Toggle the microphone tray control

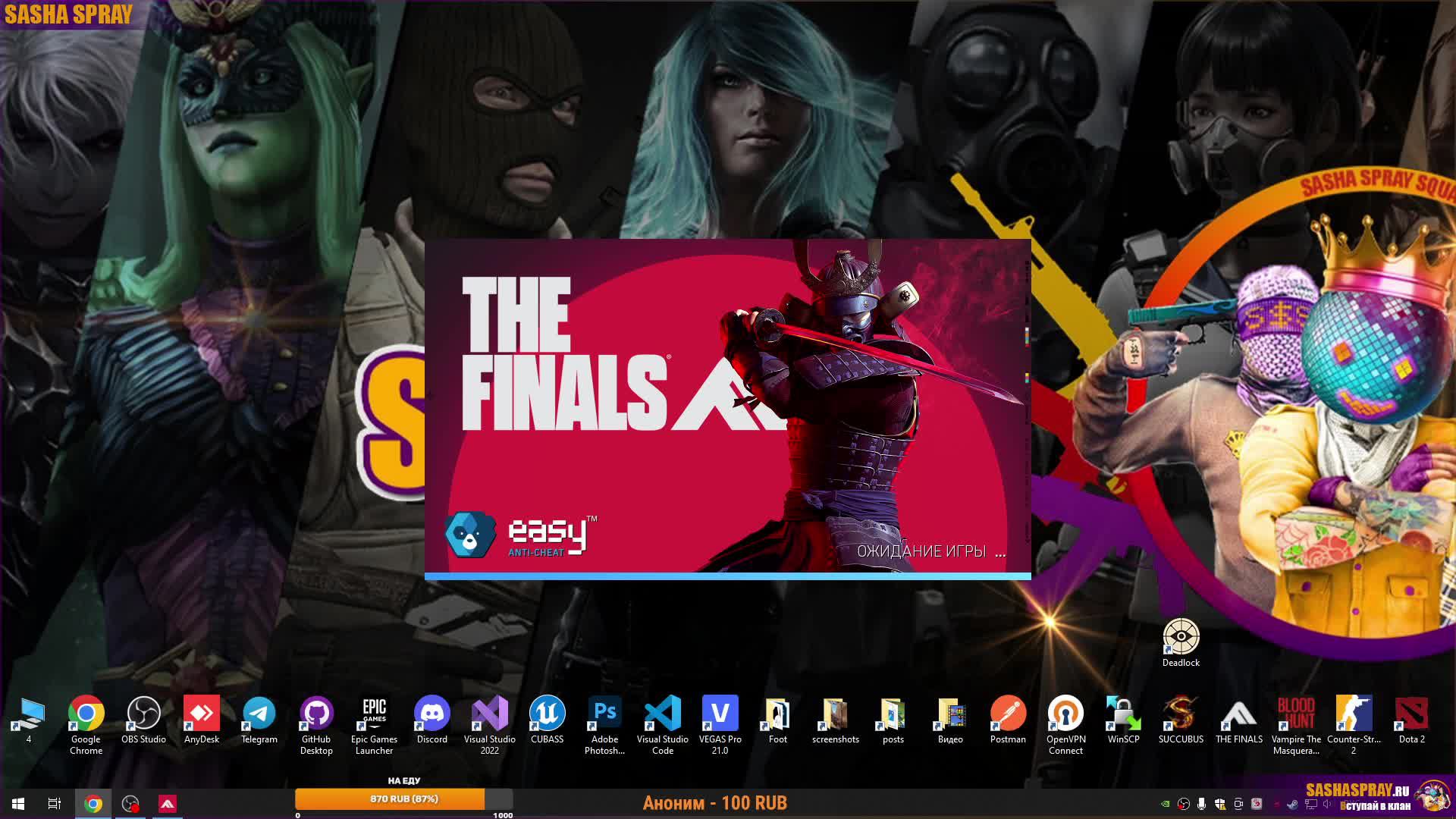pyautogui.click(x=1201, y=802)
